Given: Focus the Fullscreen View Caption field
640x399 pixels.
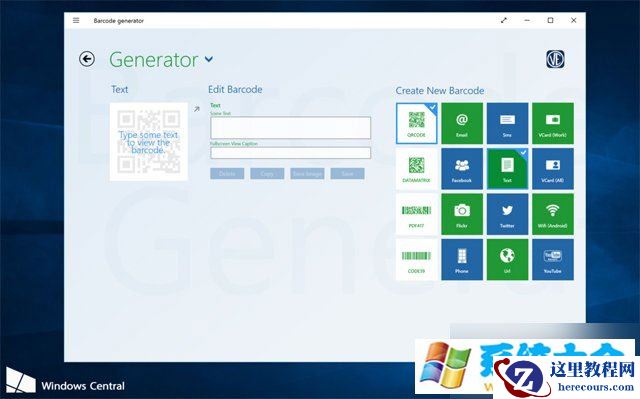Looking at the screenshot, I should 291,153.
